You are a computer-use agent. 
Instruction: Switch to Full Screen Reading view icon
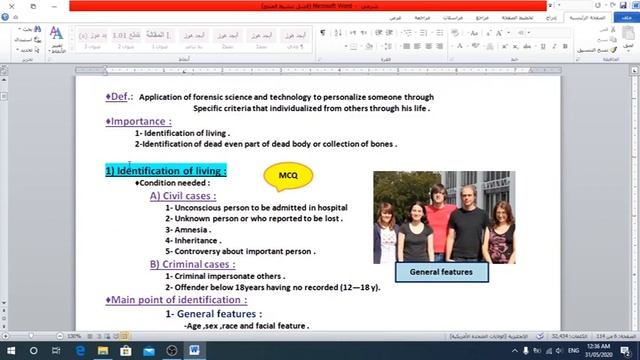pos(116,336)
